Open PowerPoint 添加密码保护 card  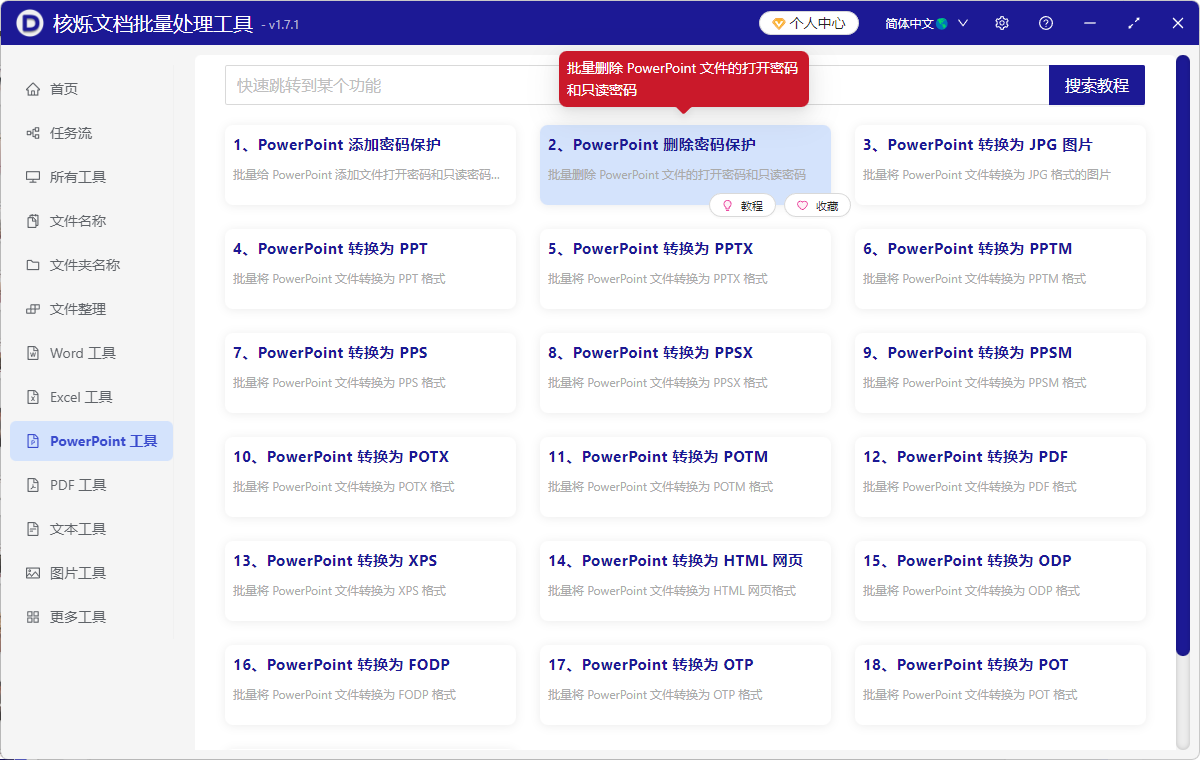pyautogui.click(x=370, y=165)
